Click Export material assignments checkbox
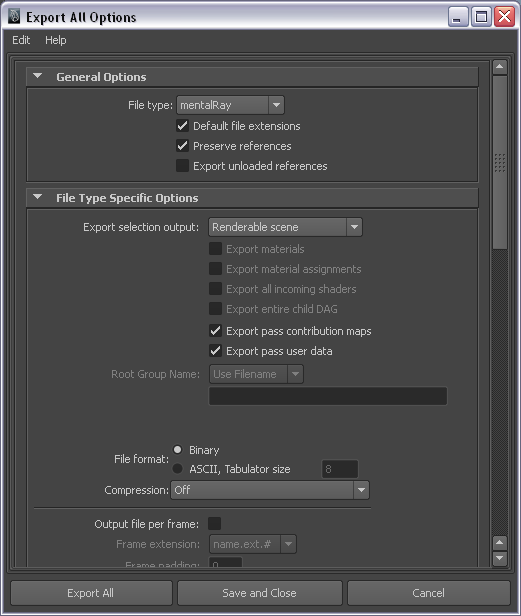This screenshot has height=616, width=521. coord(215,269)
